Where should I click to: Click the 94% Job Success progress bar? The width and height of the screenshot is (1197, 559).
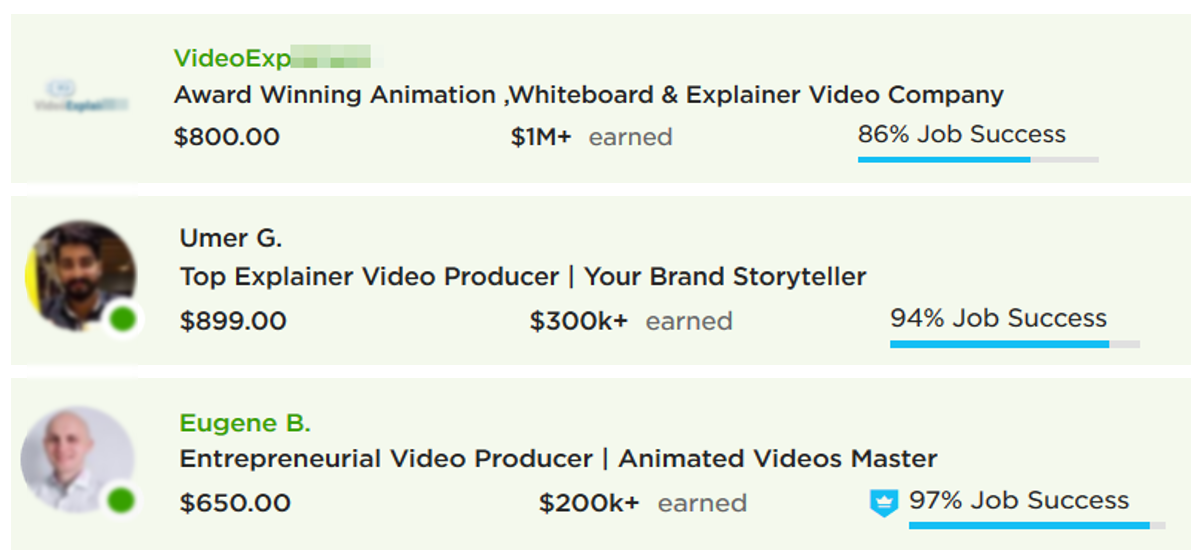click(1015, 344)
